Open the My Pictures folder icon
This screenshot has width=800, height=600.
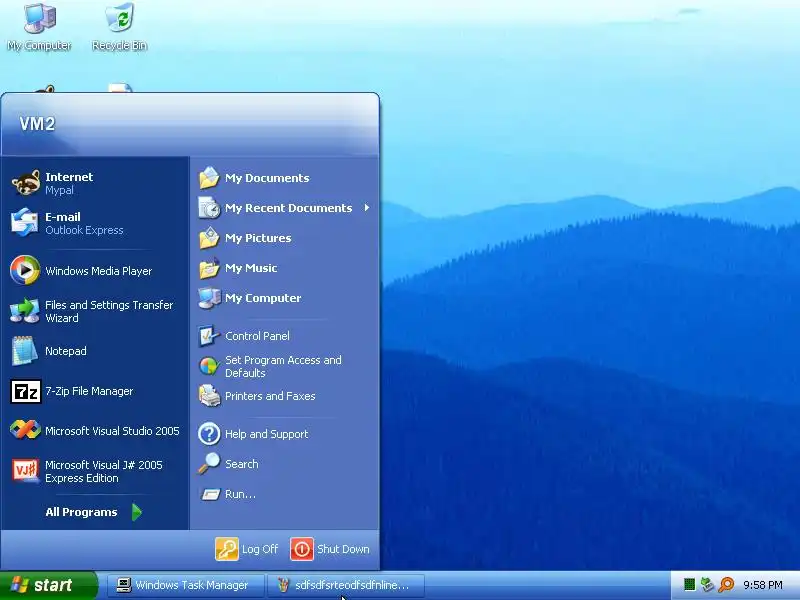pos(209,238)
